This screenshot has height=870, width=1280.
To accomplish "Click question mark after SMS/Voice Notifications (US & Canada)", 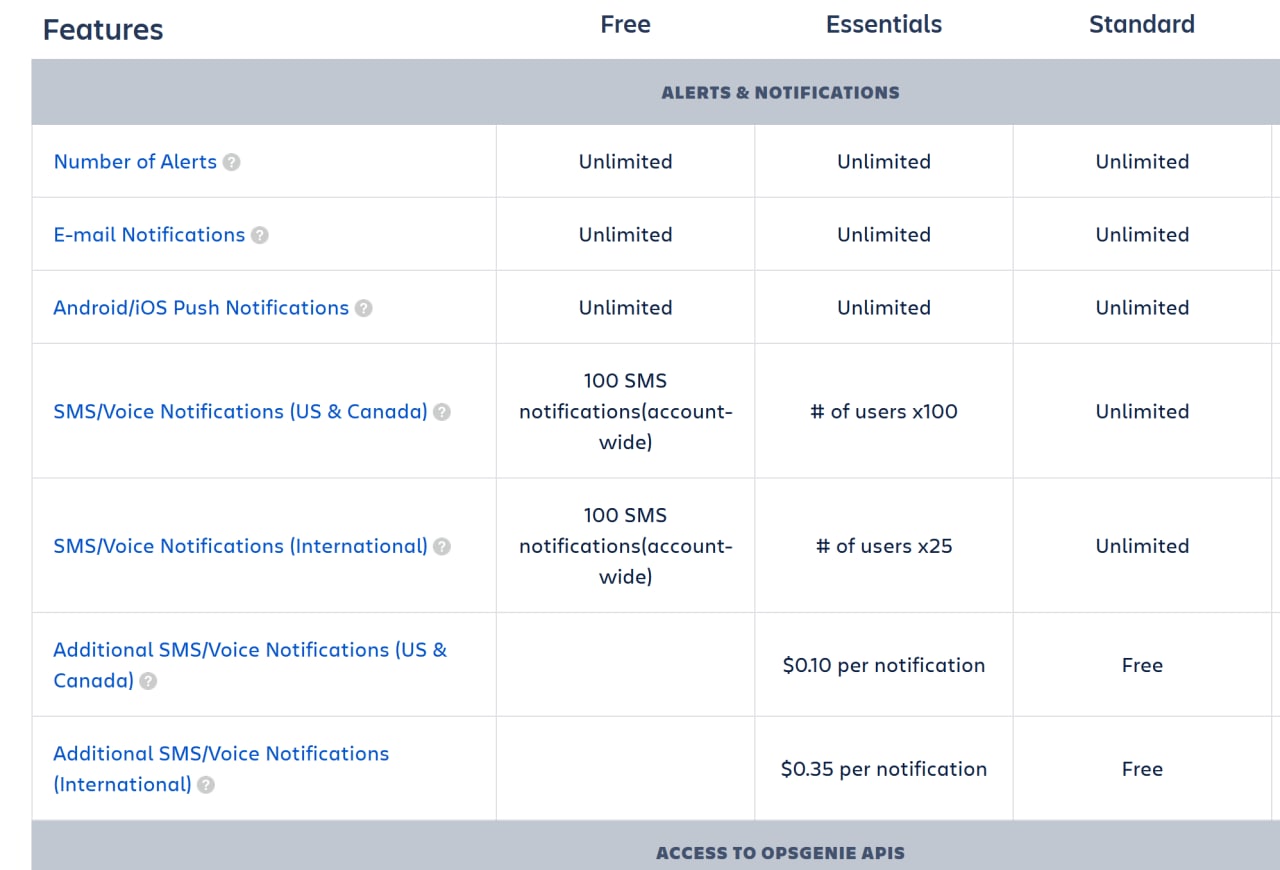I will click(x=441, y=412).
